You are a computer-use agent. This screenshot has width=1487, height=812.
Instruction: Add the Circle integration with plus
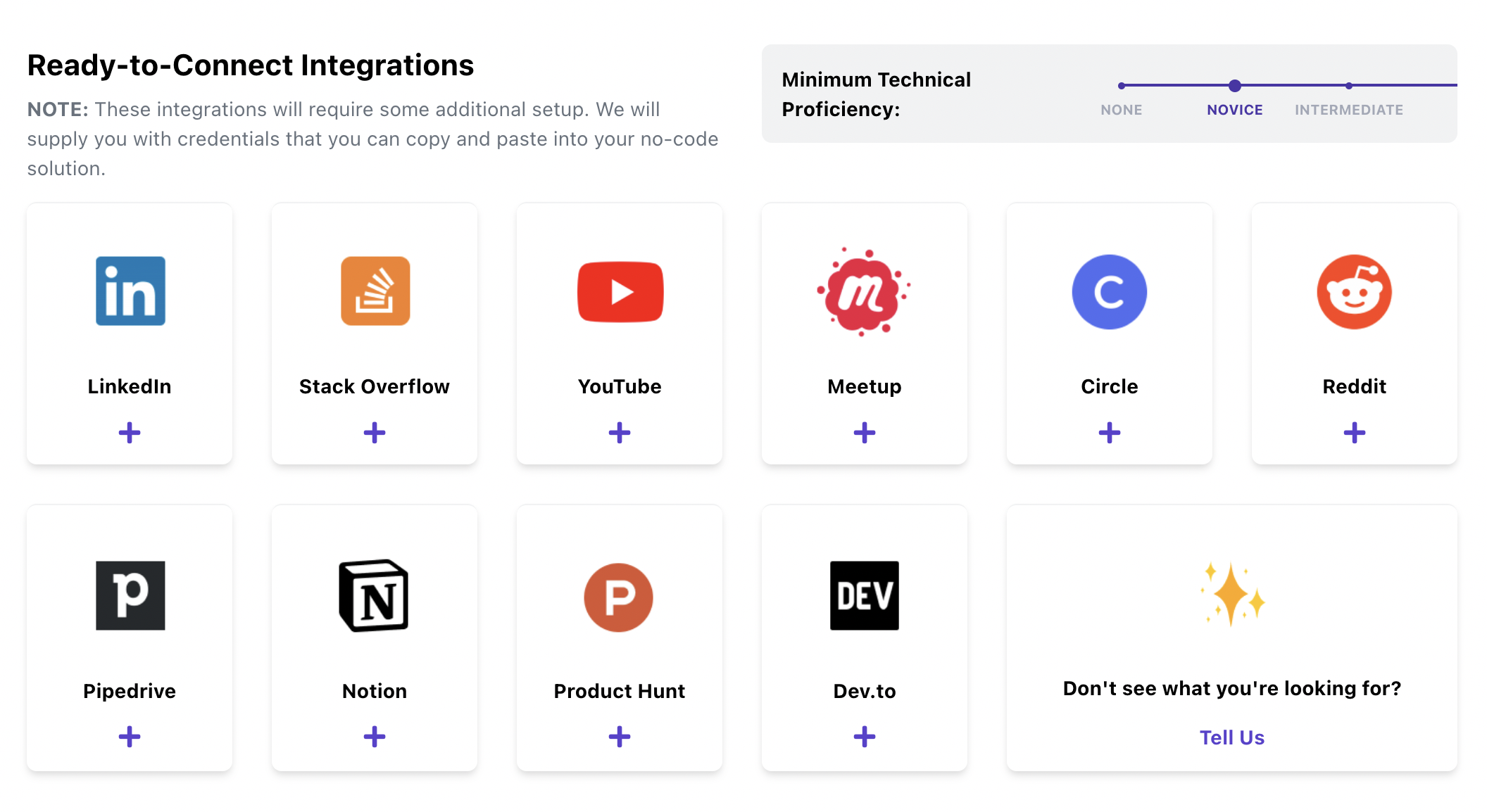1110,433
